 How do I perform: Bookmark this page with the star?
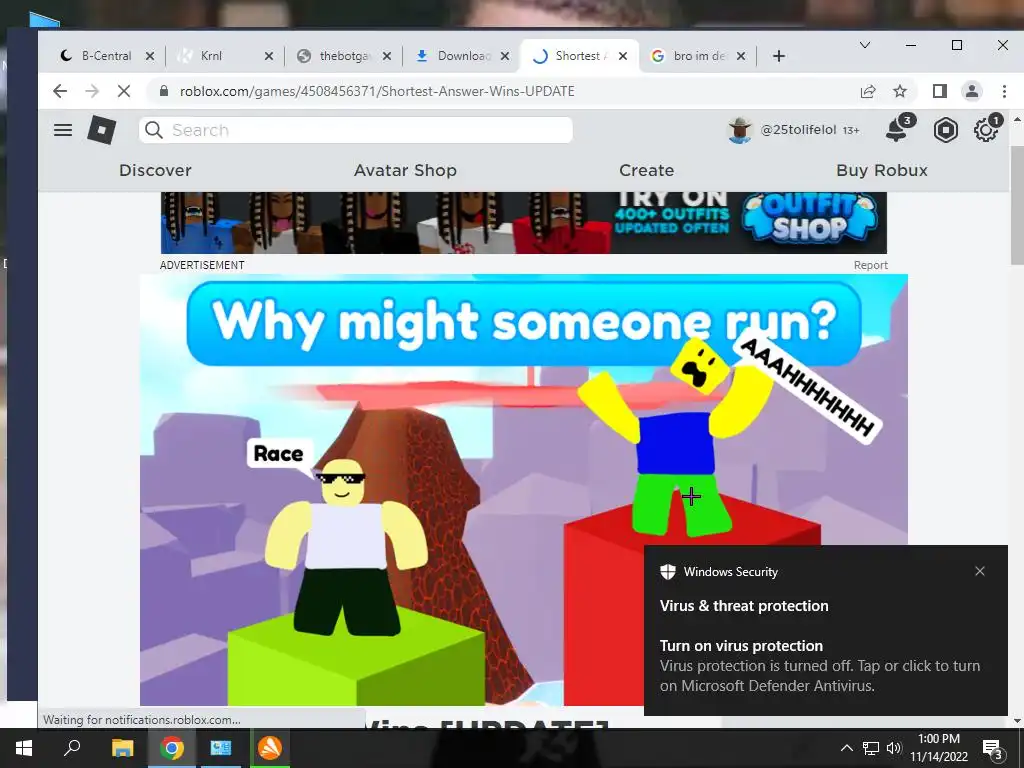coord(900,91)
